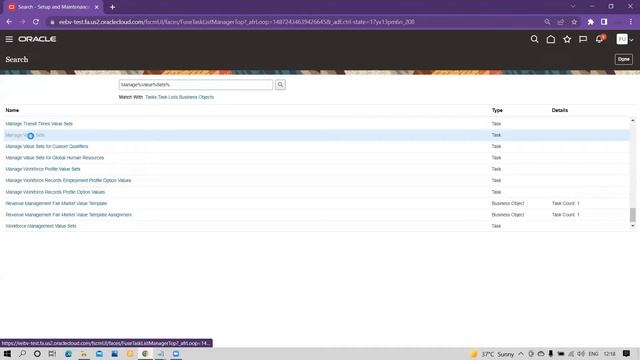Choose the Business Objects match filter link
The width and height of the screenshot is (640, 360).
(x=196, y=97)
